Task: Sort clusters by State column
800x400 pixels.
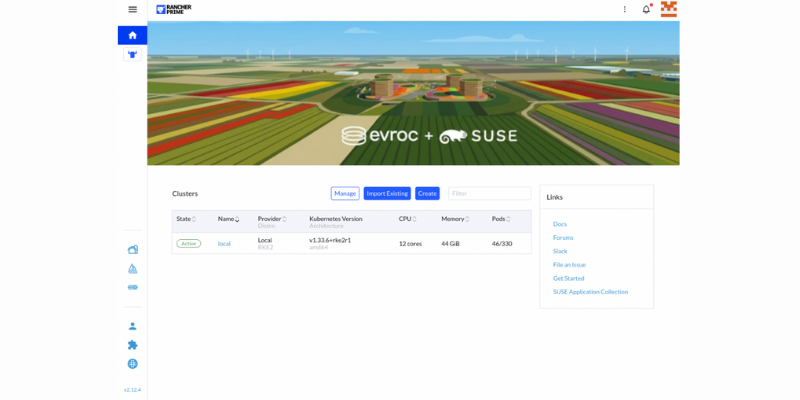Action: (x=186, y=219)
